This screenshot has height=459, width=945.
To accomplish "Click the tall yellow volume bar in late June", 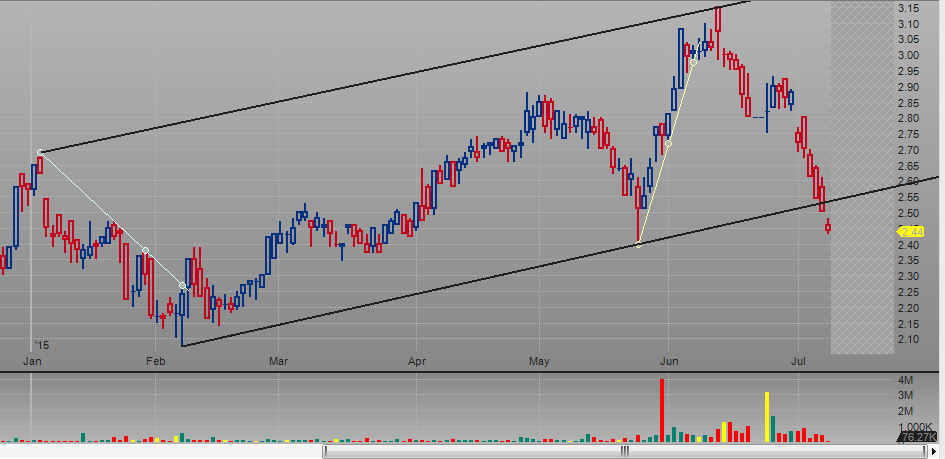I will [x=767, y=417].
